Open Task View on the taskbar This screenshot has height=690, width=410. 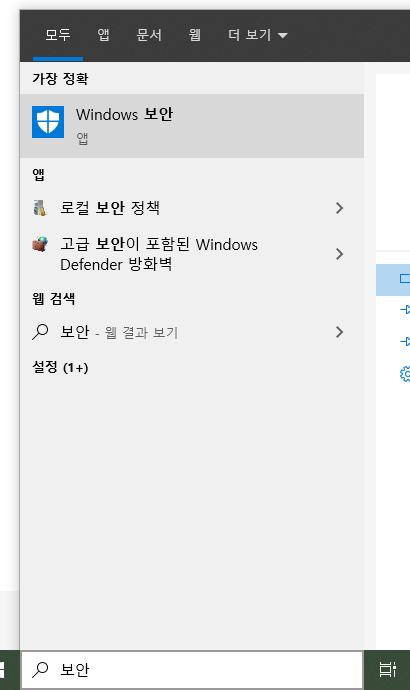click(x=387, y=670)
